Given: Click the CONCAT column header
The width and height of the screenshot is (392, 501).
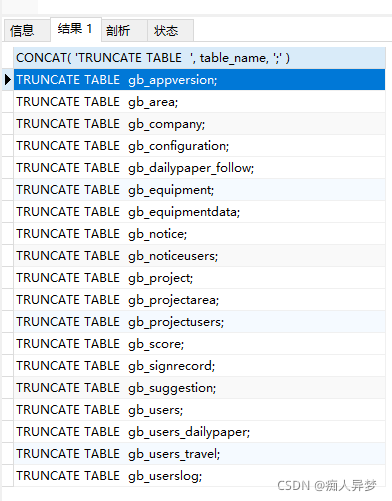Looking at the screenshot, I should tap(199, 58).
